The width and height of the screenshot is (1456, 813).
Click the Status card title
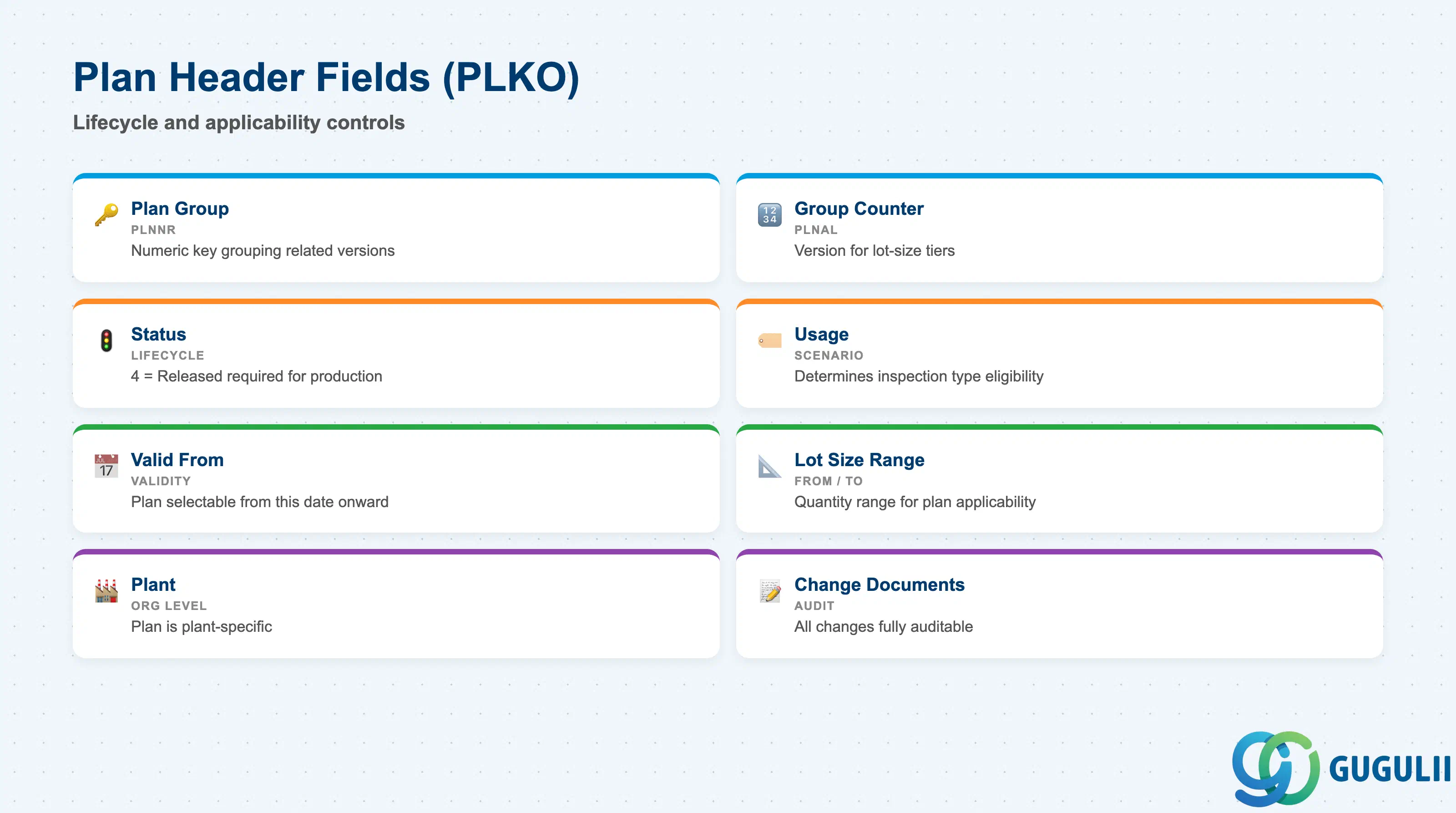(x=158, y=334)
